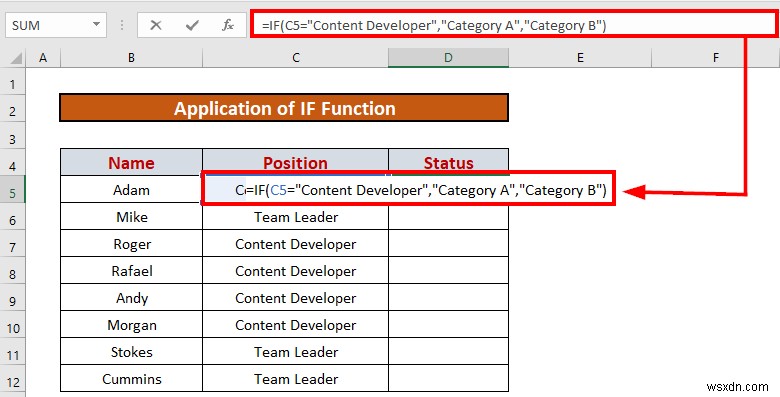
Task: Select the cell containing 'Roger'
Action: click(x=131, y=244)
